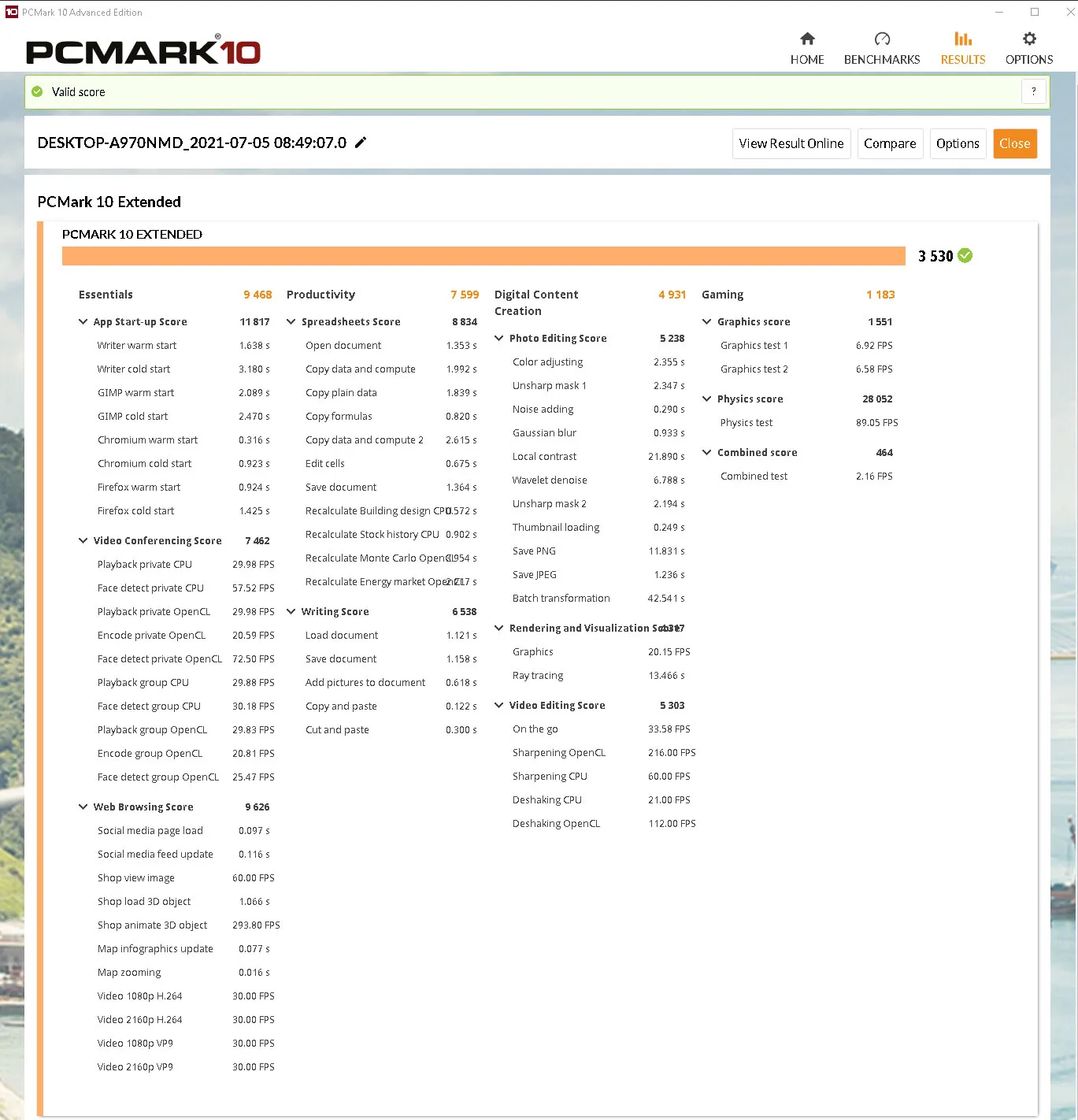Open the OPTIONS tab
The image size is (1078, 1120).
click(1029, 49)
